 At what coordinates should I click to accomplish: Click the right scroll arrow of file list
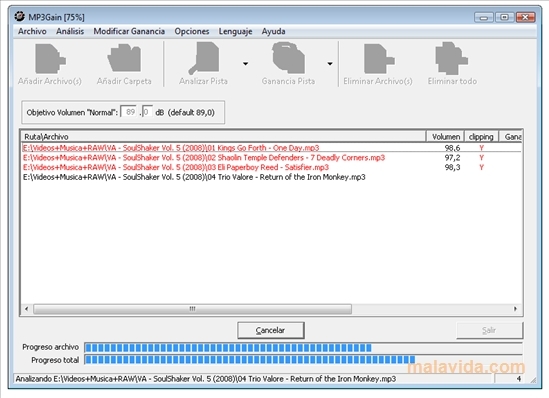[x=515, y=309]
